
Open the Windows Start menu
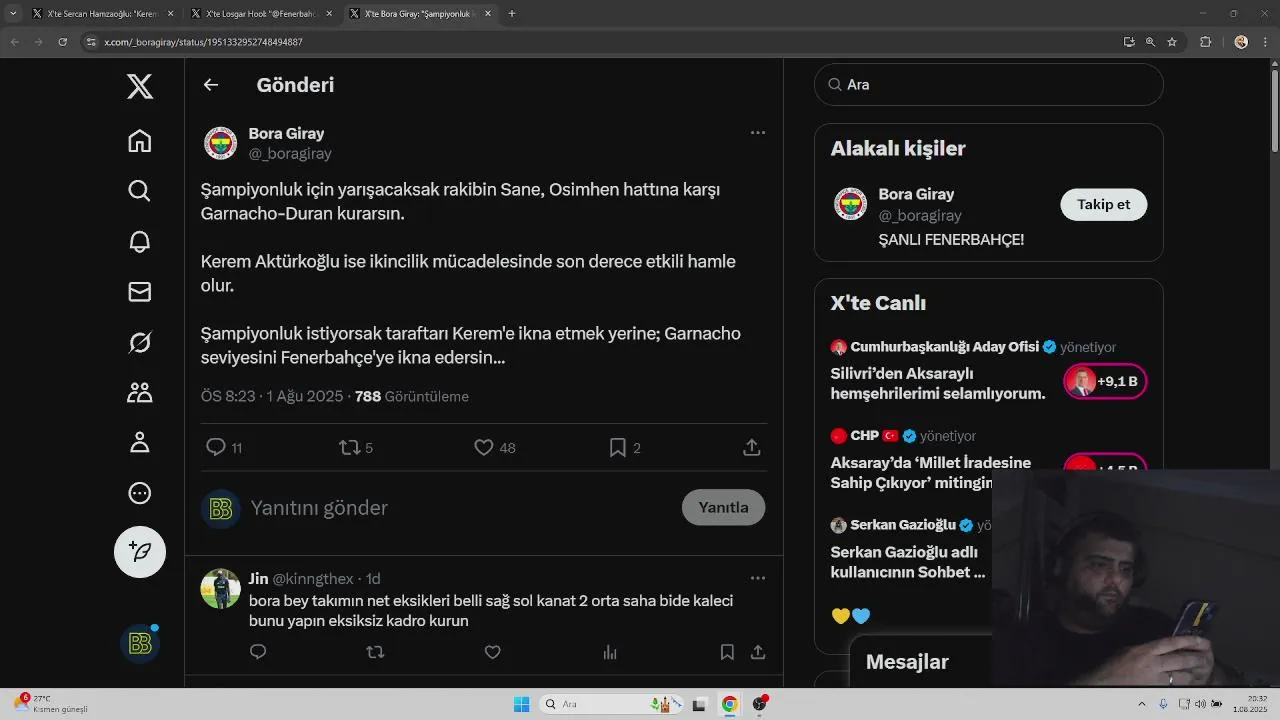521,704
